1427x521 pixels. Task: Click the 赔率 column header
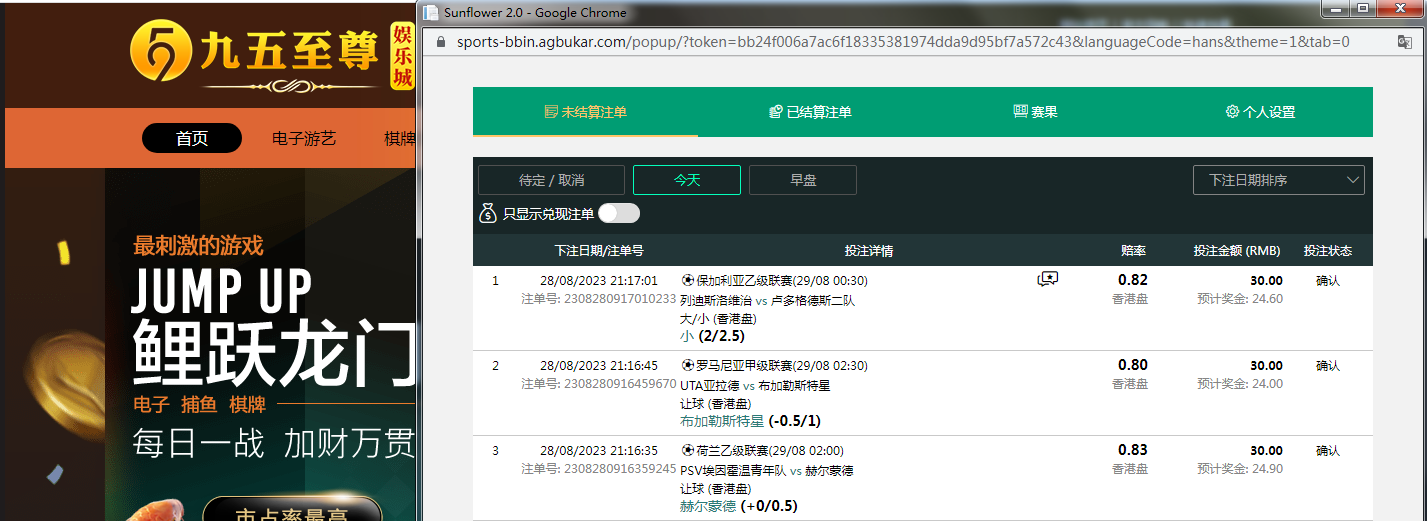pos(1133,251)
